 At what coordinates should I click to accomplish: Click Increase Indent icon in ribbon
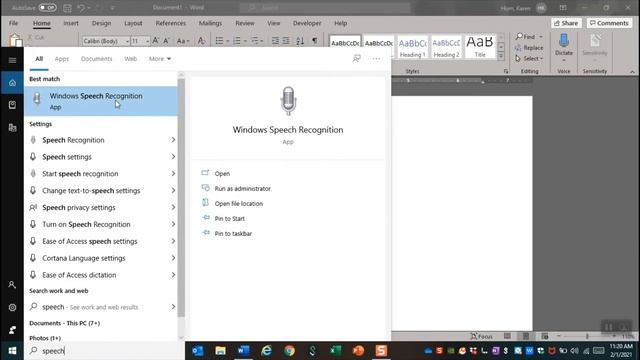point(286,40)
